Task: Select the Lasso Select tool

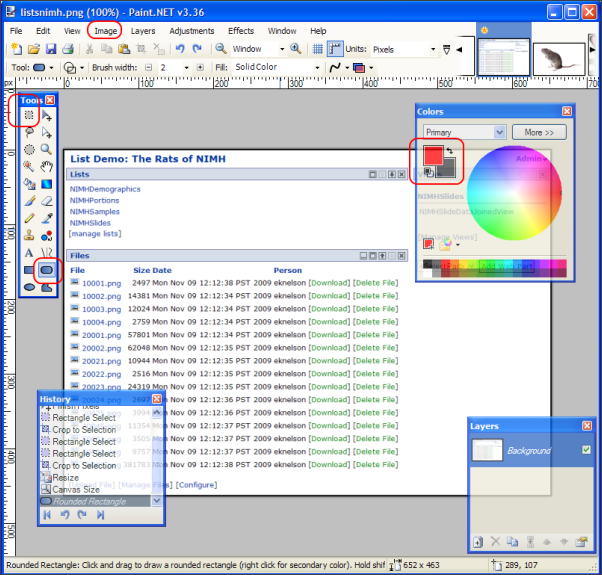Action: click(x=29, y=132)
